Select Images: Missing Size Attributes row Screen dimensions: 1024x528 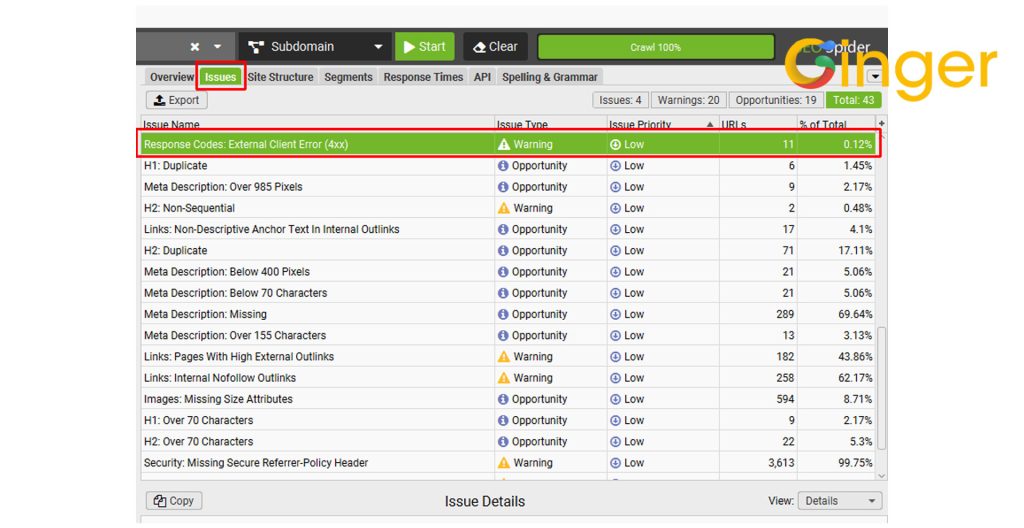pyautogui.click(x=508, y=399)
